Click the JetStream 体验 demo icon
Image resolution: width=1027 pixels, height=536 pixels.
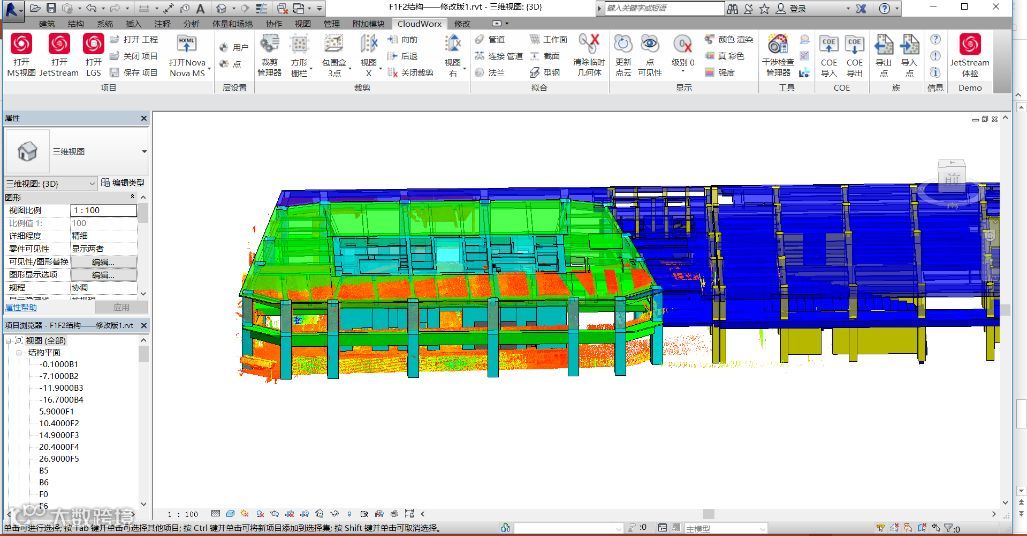(969, 45)
